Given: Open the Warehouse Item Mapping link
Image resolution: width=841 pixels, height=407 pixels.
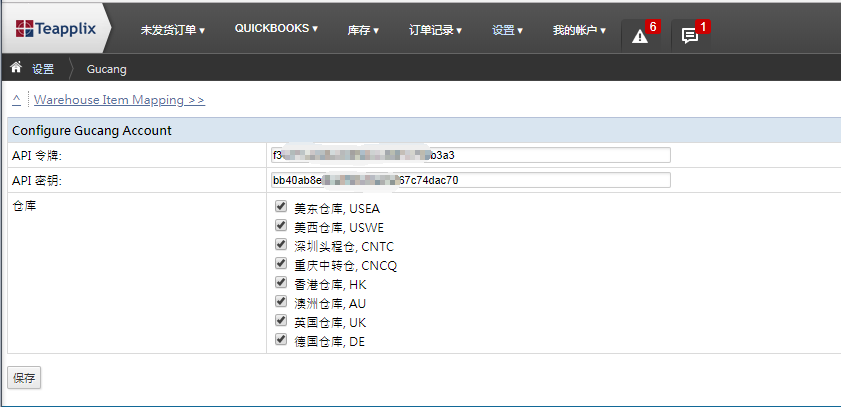Looking at the screenshot, I should (x=119, y=100).
